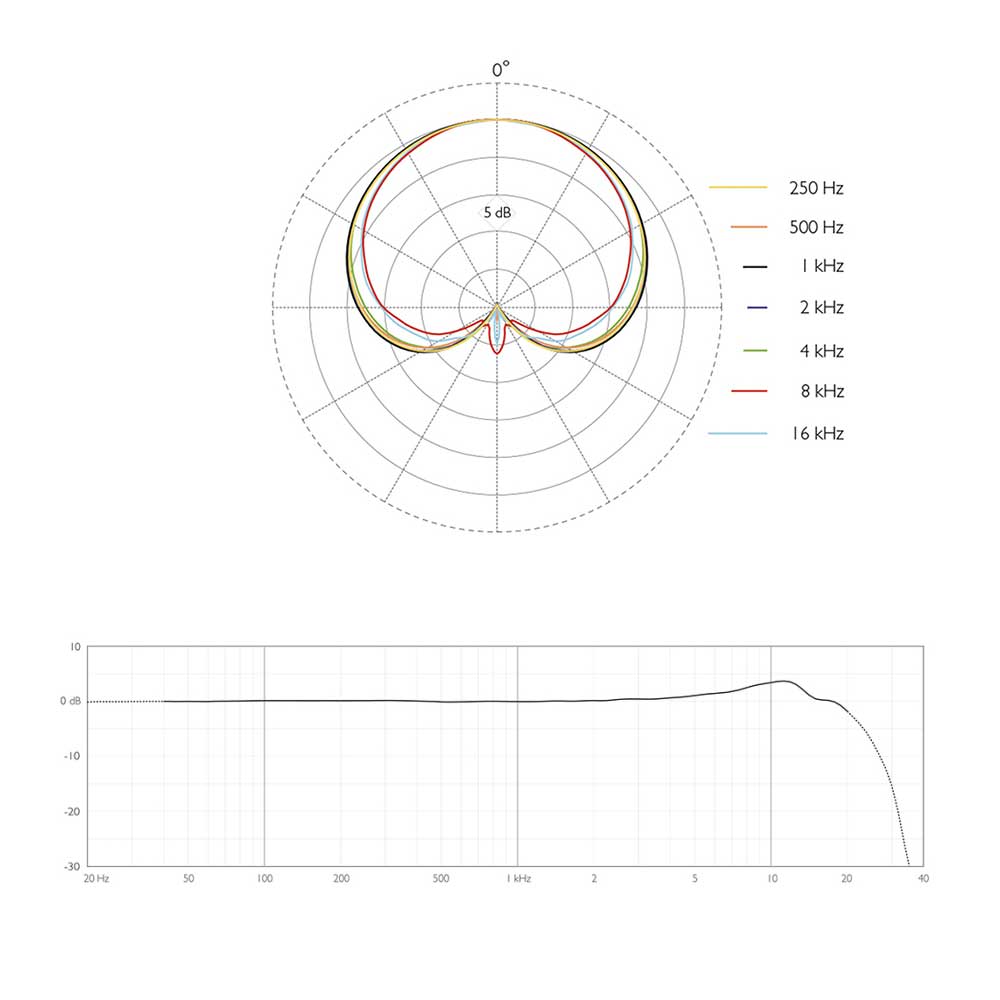Click the "250 Hz" legend text

point(817,188)
